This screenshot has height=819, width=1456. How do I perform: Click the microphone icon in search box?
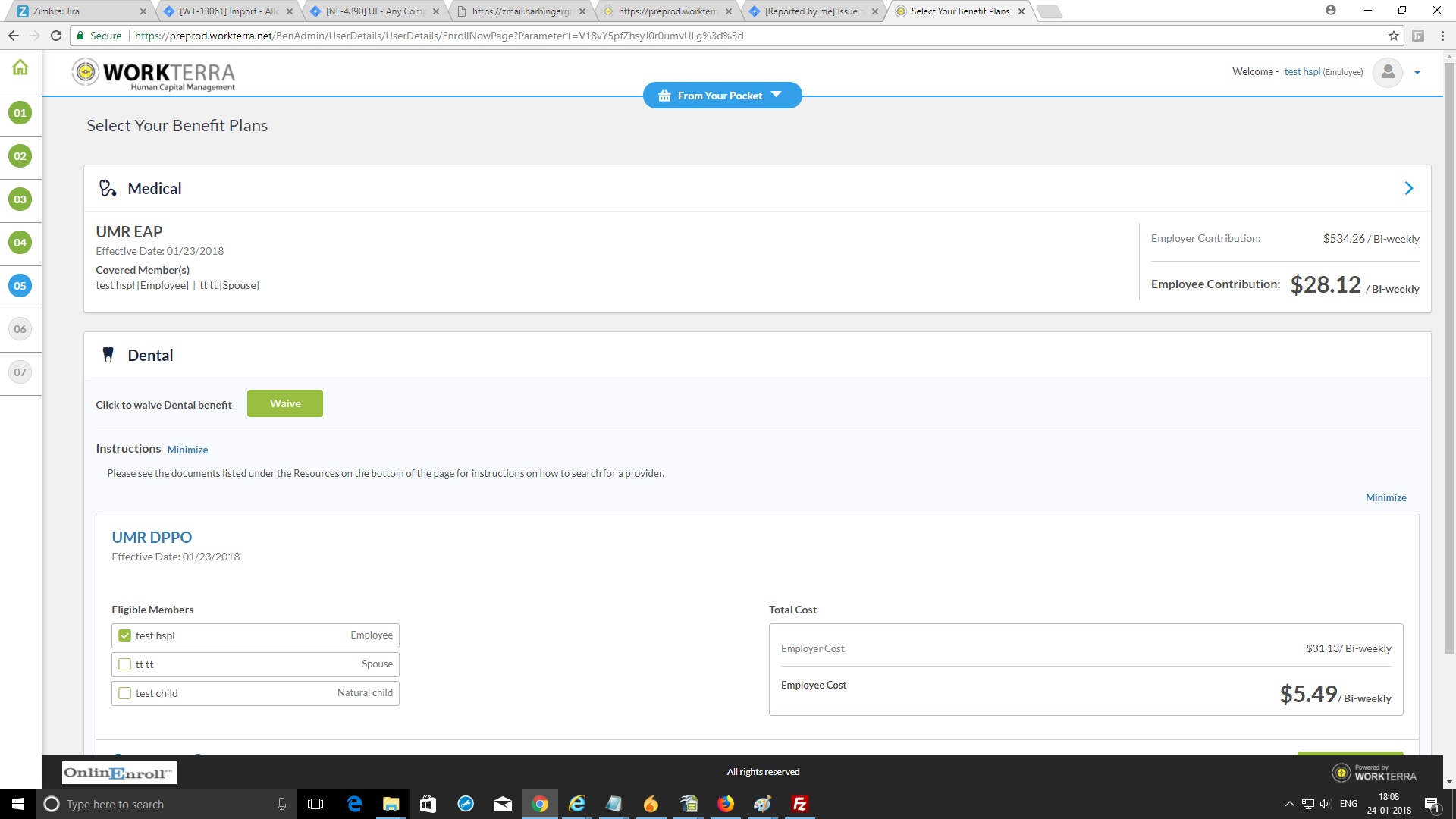click(x=281, y=804)
